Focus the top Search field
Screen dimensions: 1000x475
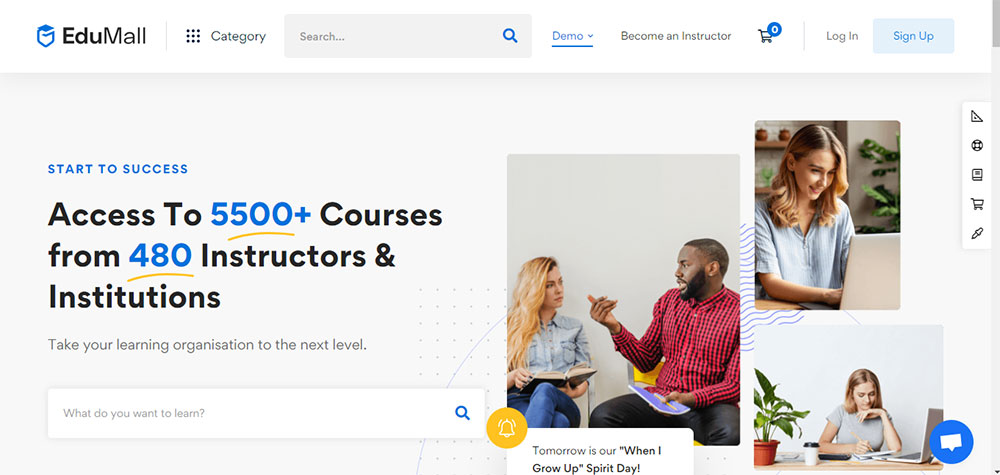[x=408, y=36]
